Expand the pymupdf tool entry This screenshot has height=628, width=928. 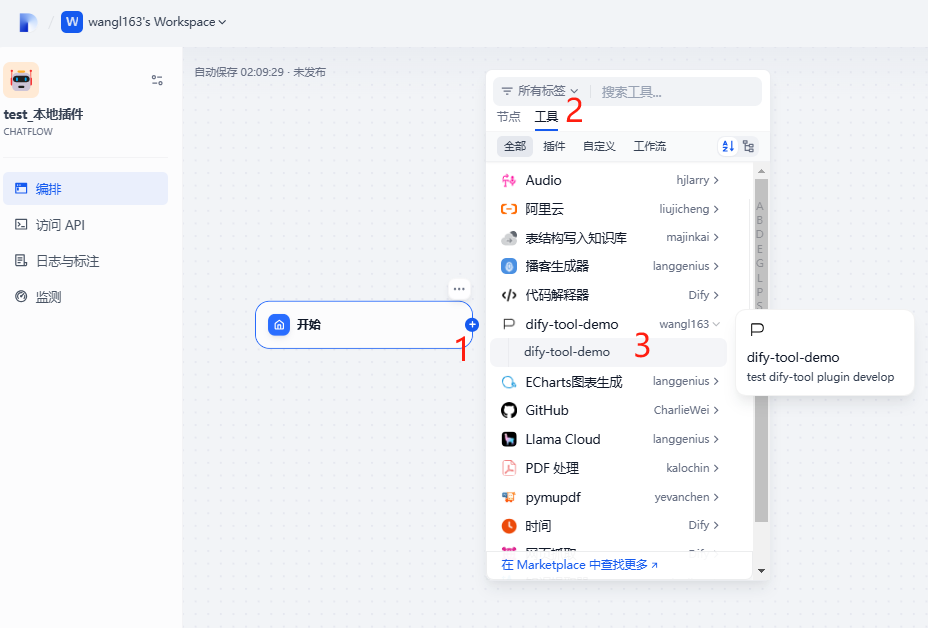(x=610, y=497)
